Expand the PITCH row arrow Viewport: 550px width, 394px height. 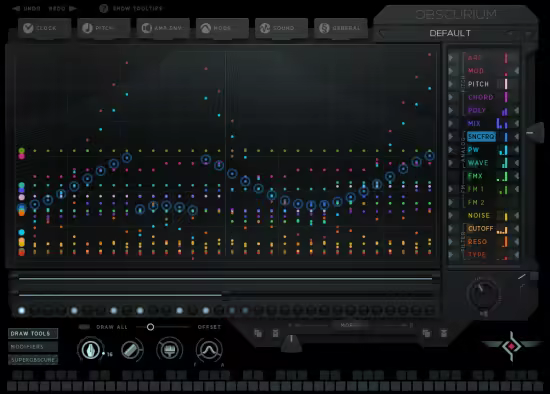451,84
